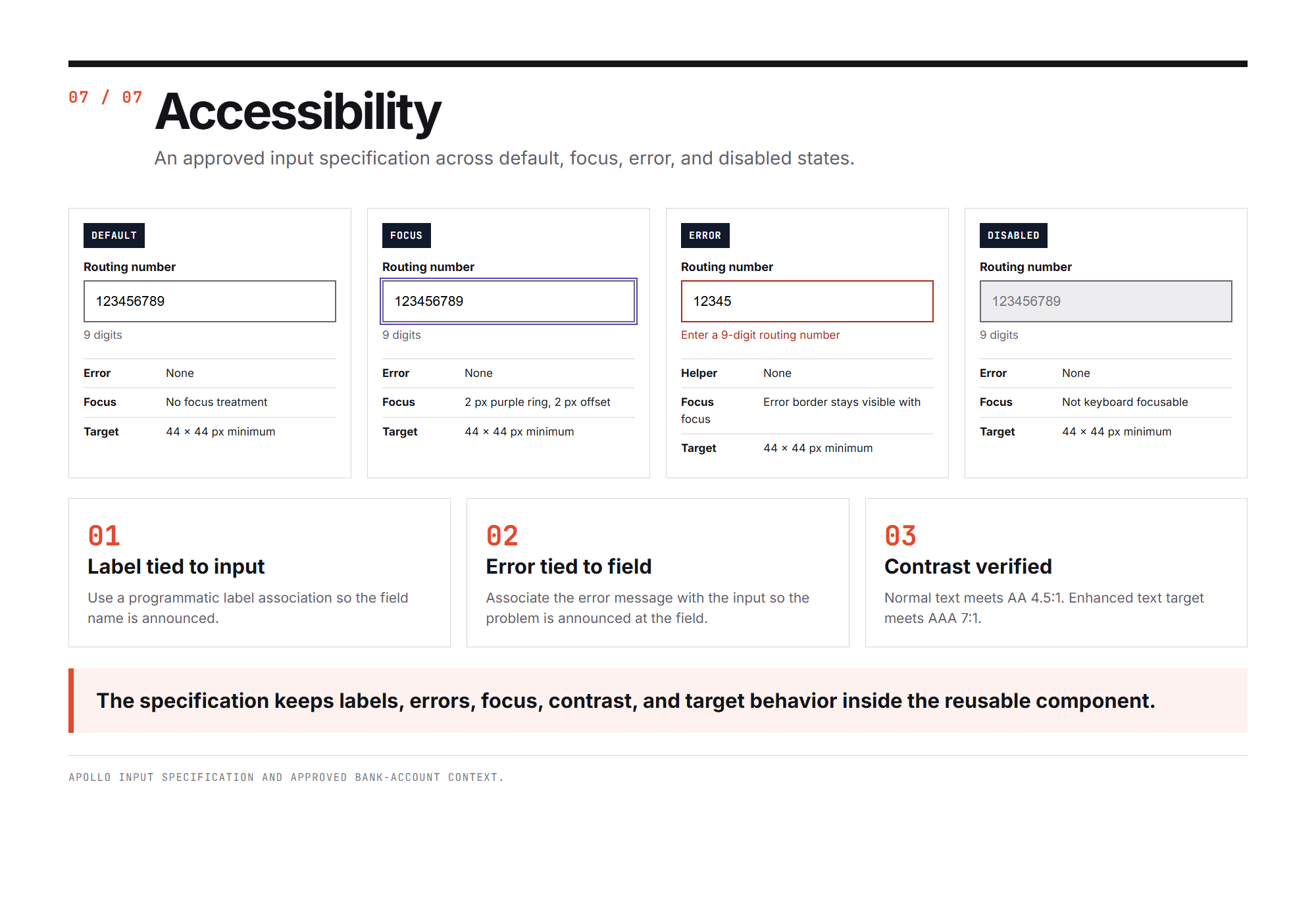The image size is (1316, 921).
Task: Open the Error tied to field card
Action: [657, 572]
